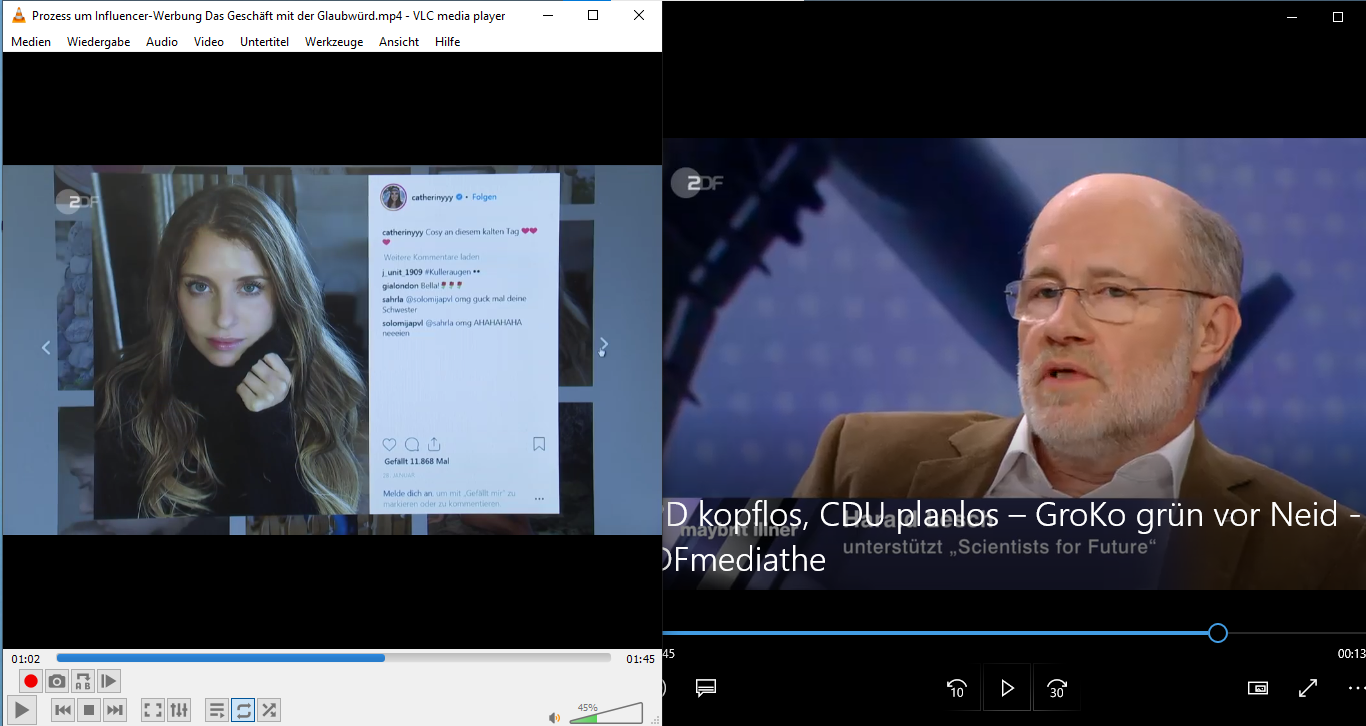
Task: Take a snapshot with the camera icon
Action: click(57, 681)
